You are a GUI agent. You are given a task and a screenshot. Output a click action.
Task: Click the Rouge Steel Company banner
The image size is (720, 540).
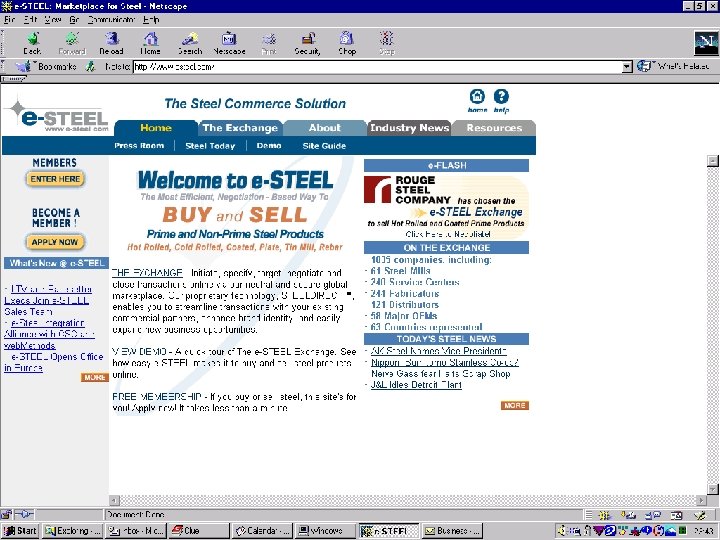(x=446, y=206)
